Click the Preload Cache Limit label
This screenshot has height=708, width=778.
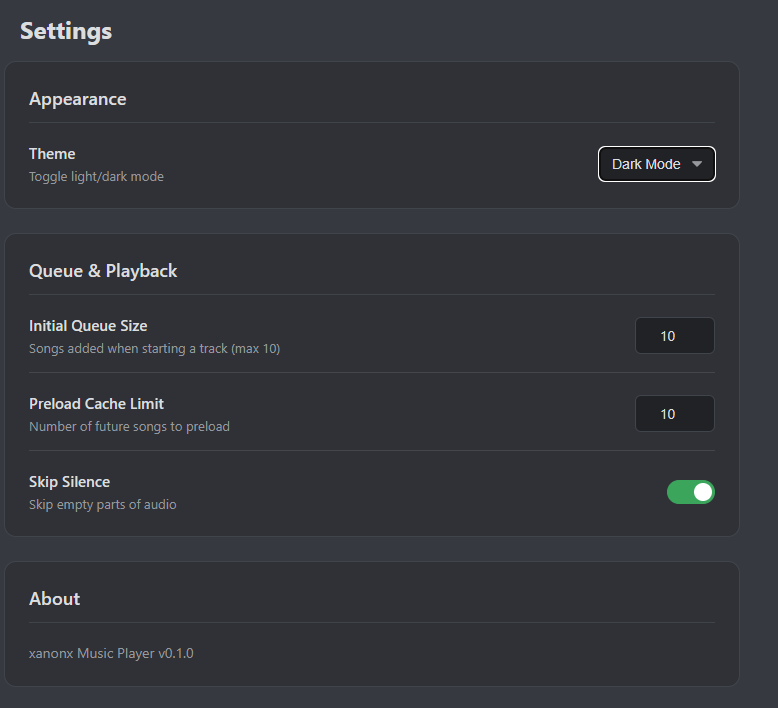96,404
